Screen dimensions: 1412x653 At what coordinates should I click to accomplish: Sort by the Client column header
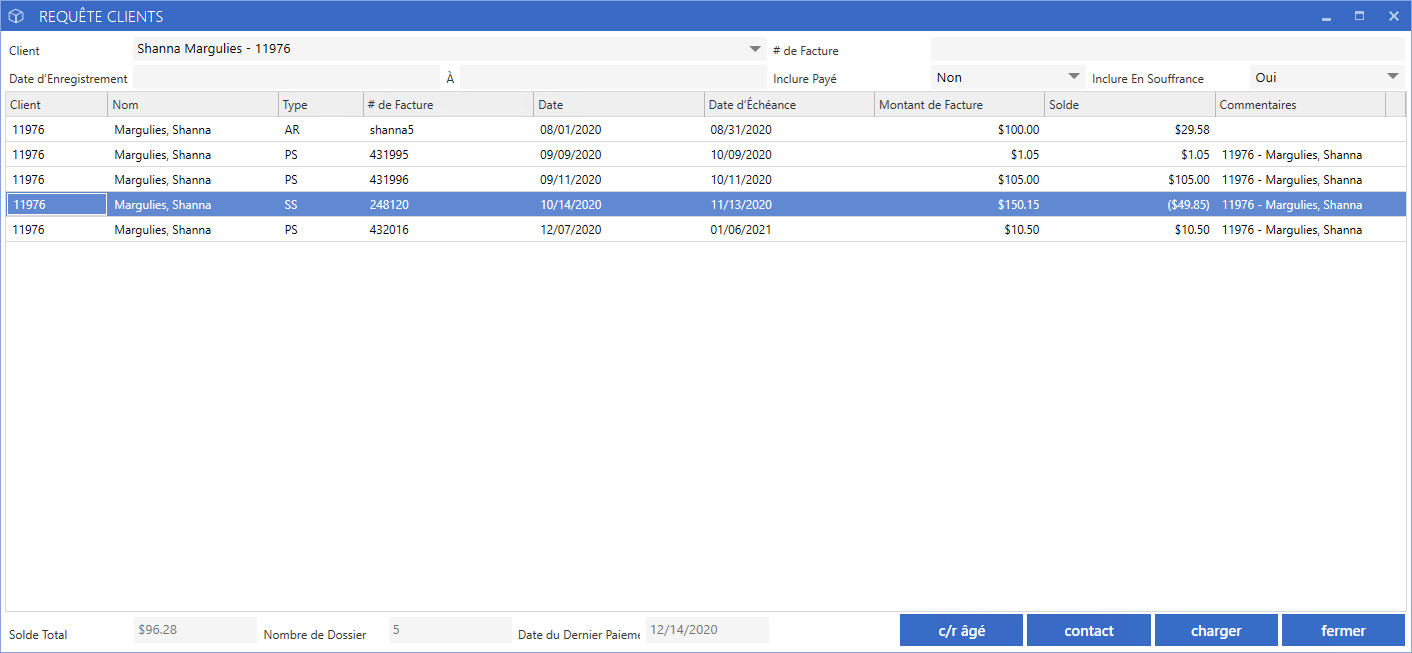point(57,105)
